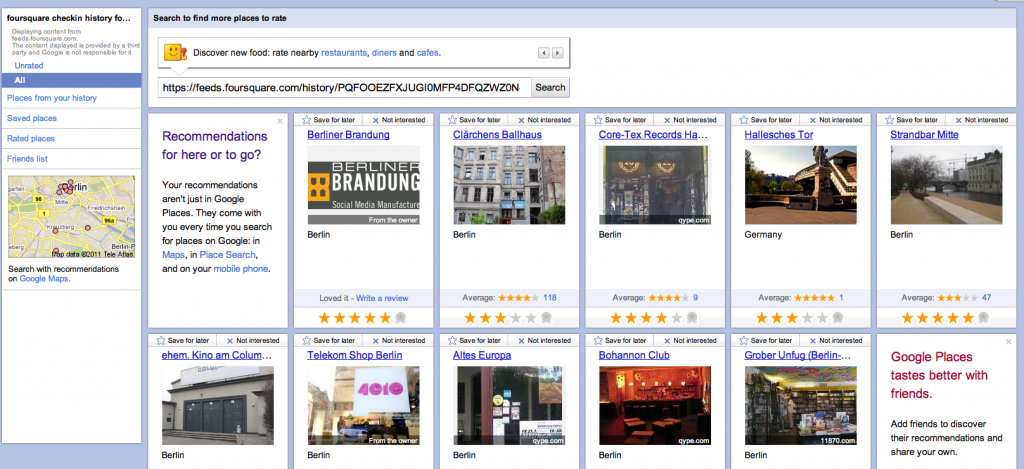Click the Berlin map thumbnail
Image resolution: width=1024 pixels, height=469 pixels.
pos(71,216)
